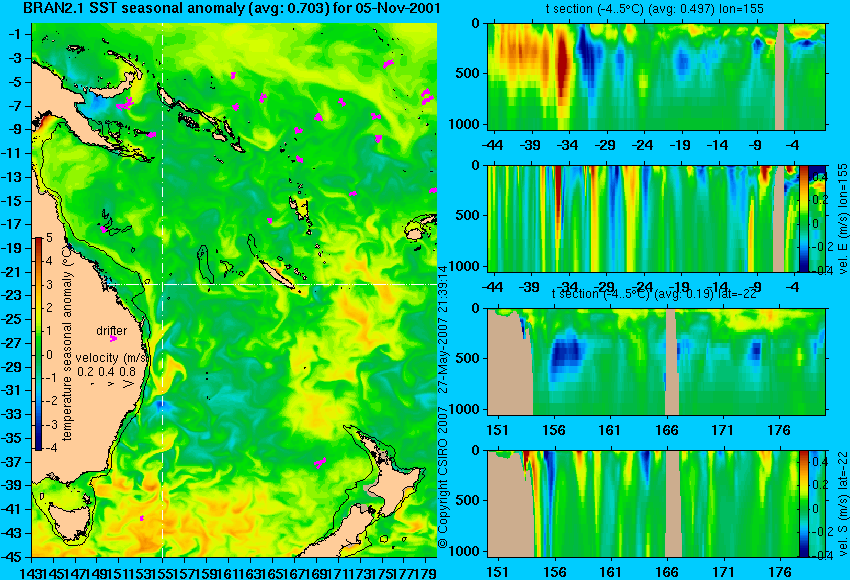The height and width of the screenshot is (580, 850).
Task: Click the 'vel. E (m/s) lon=155' label
Action: [x=842, y=218]
